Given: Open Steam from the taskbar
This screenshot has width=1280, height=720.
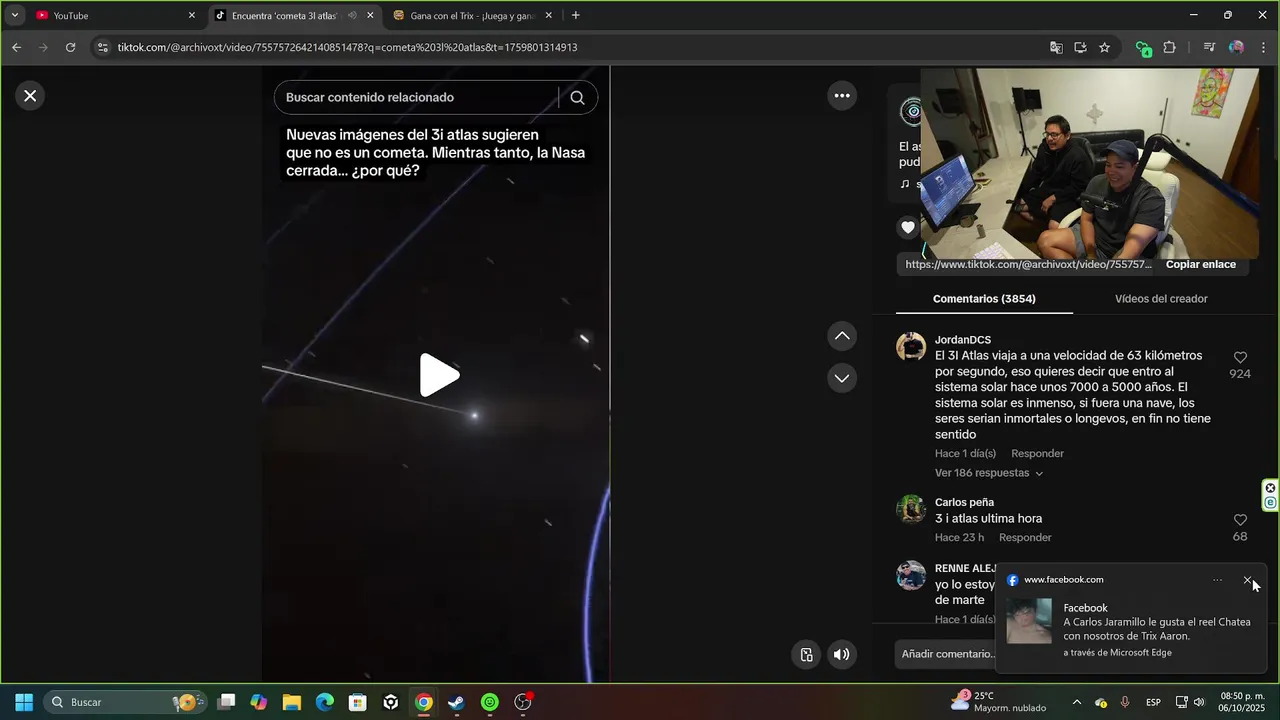Looking at the screenshot, I should pyautogui.click(x=456, y=702).
